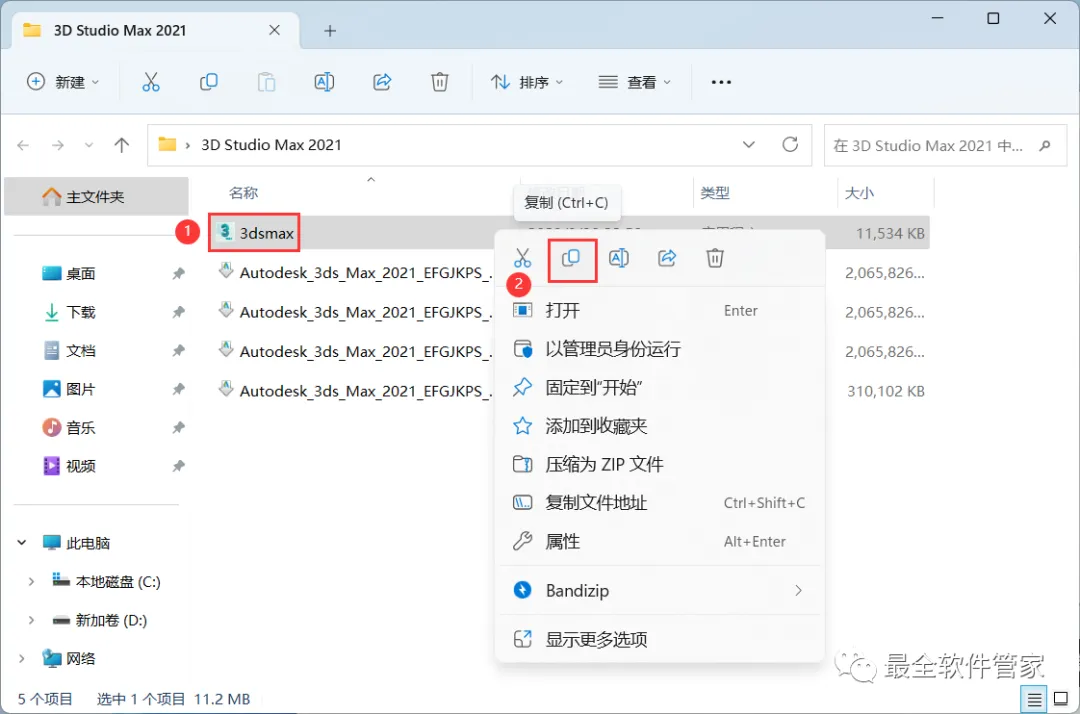Choose 添加到收藏夹 in the context menu

pos(660,426)
